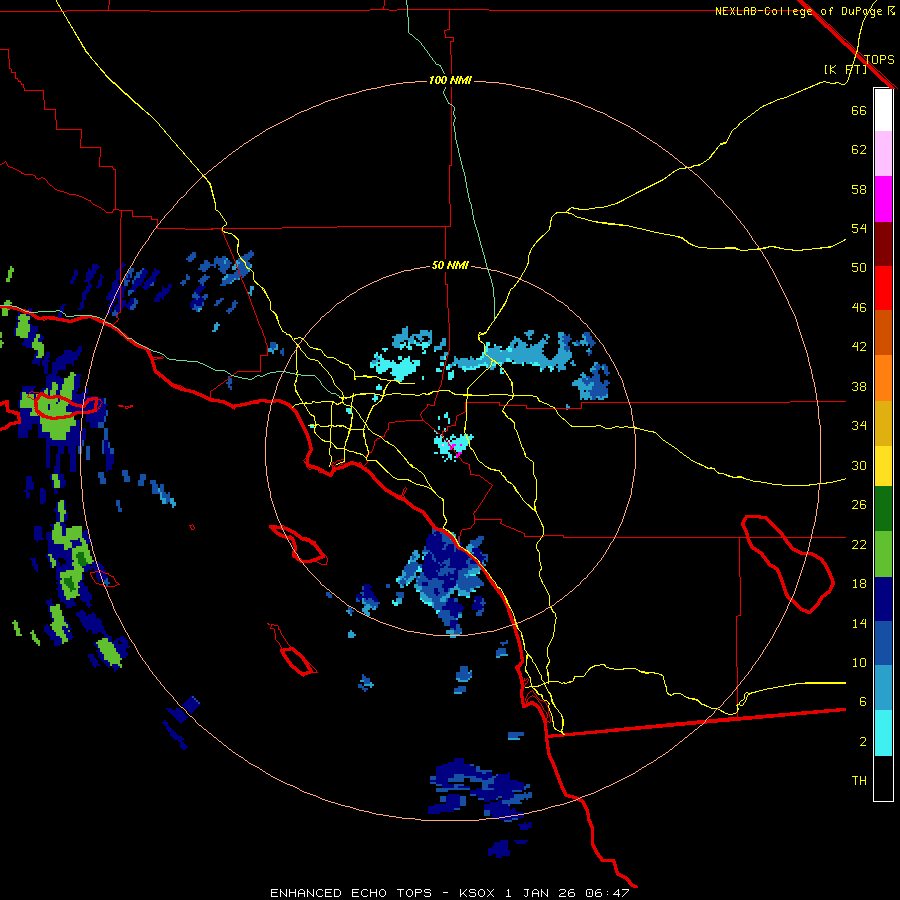Select the bright red 46-50 kft swatch
Viewport: 900px width, 900px height.
tap(883, 288)
